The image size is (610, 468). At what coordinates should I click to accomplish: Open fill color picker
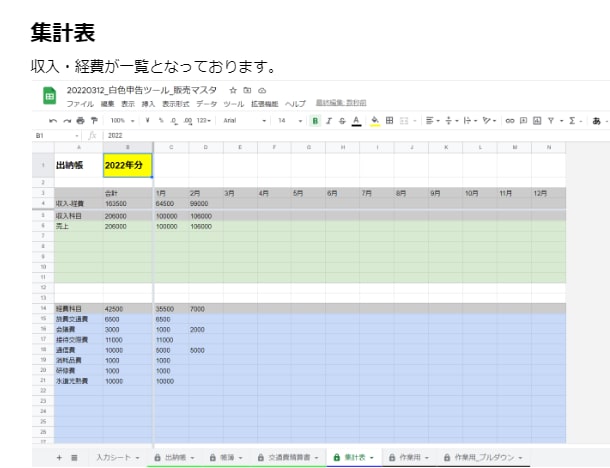[375, 121]
